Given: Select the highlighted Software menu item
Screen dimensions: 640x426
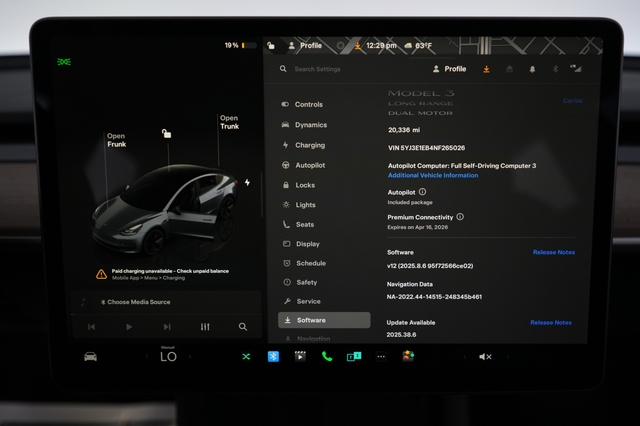Looking at the screenshot, I should pyautogui.click(x=324, y=320).
